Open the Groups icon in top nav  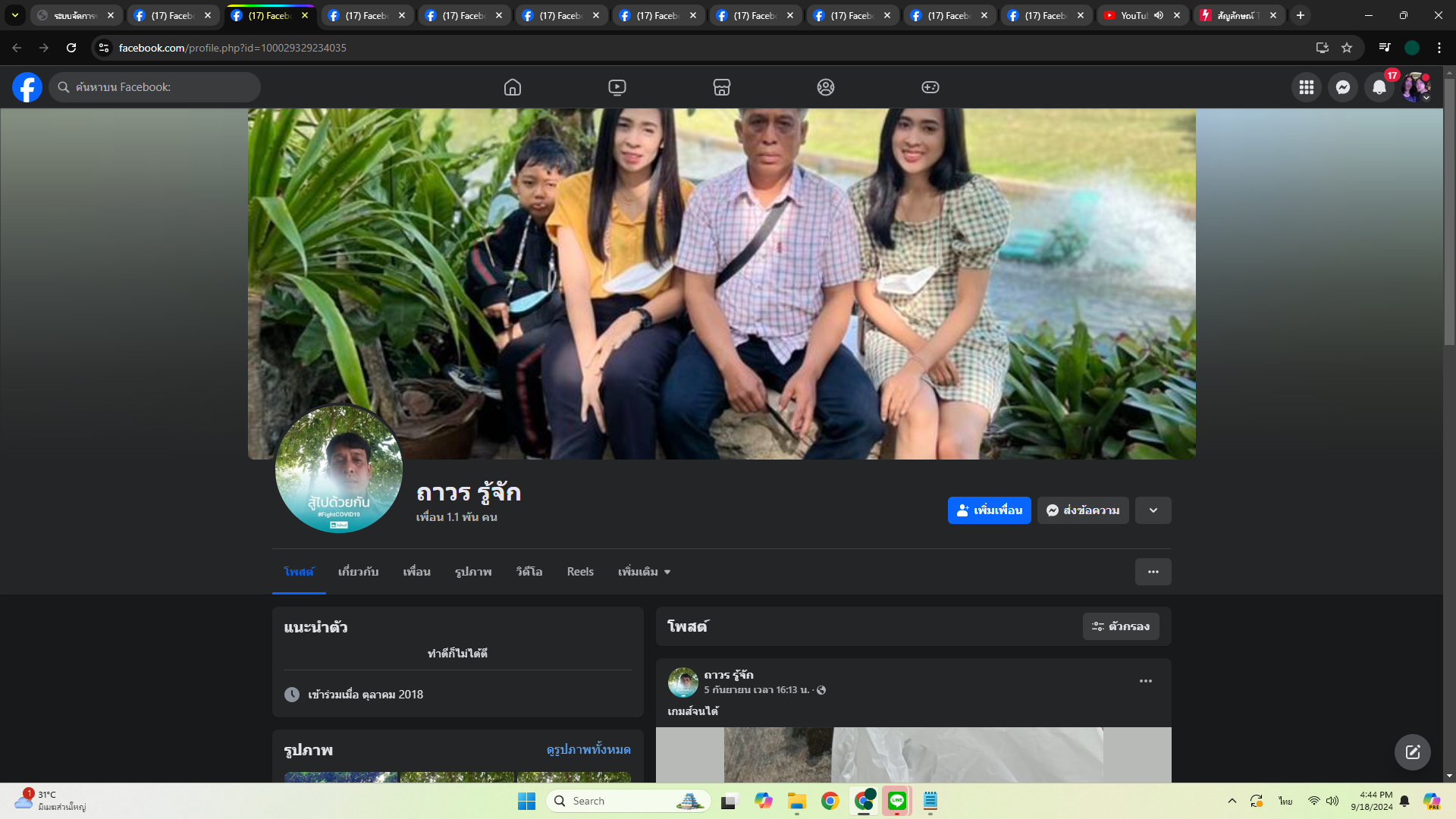[826, 87]
